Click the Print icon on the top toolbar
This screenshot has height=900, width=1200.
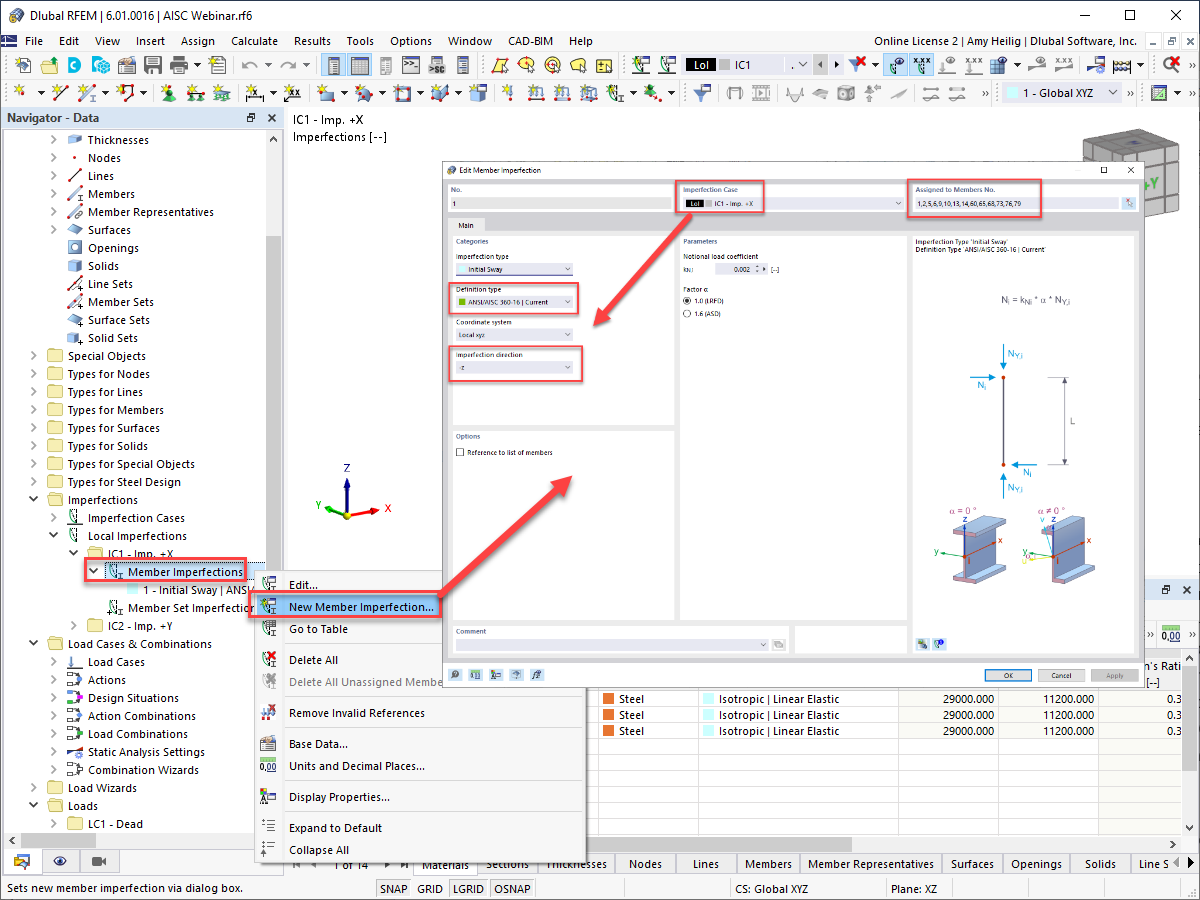[x=180, y=63]
